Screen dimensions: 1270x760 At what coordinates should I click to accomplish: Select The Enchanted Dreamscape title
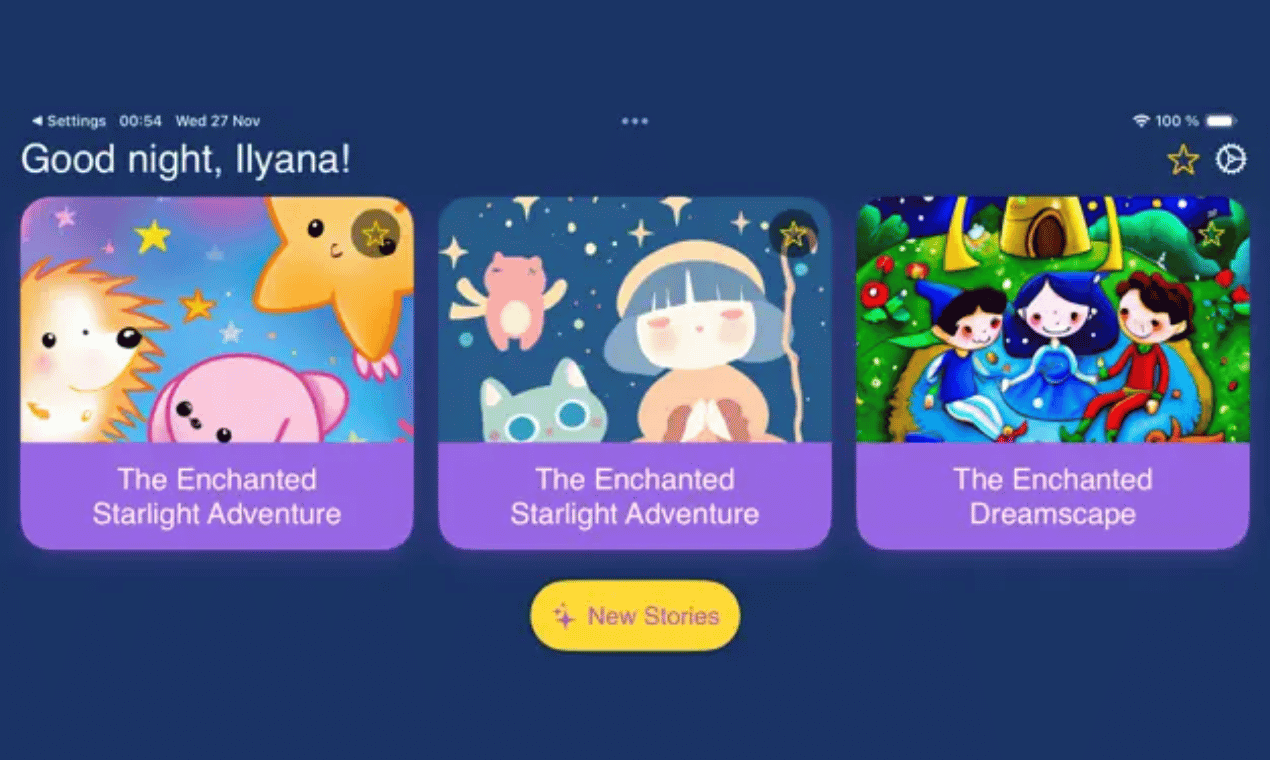pos(1053,497)
